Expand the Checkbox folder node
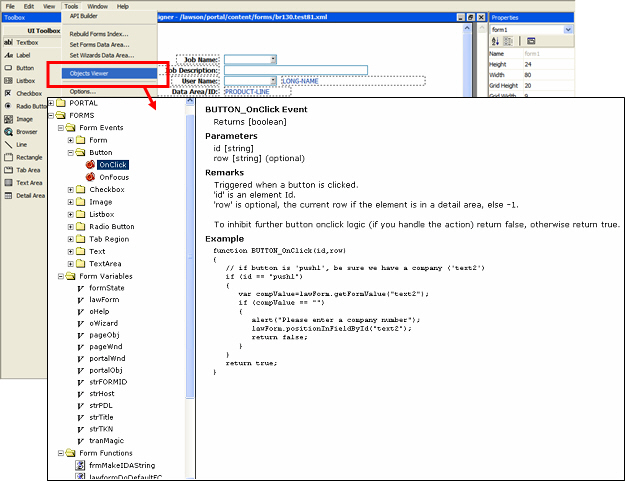The image size is (626, 483). [x=71, y=190]
